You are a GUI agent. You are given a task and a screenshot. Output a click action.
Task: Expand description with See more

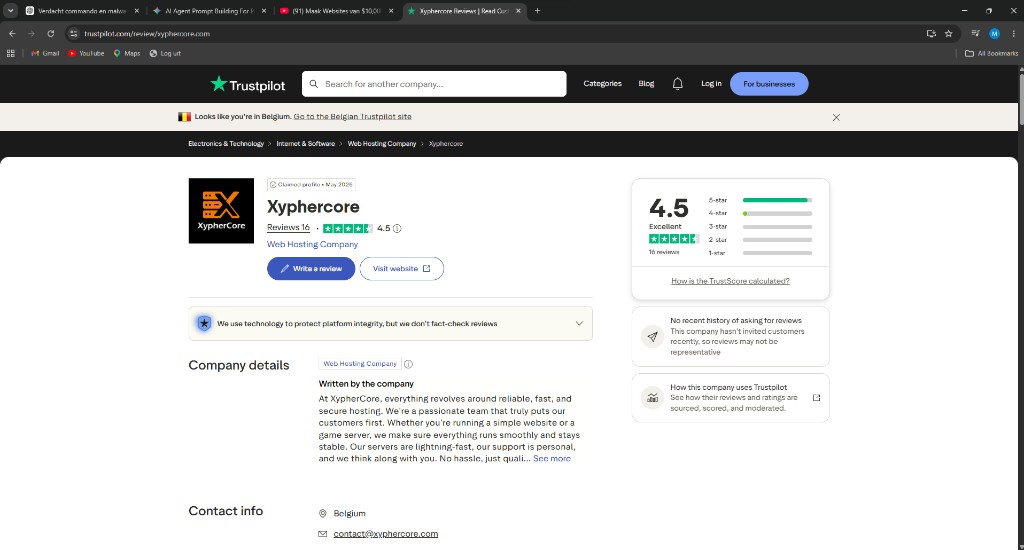coord(552,459)
